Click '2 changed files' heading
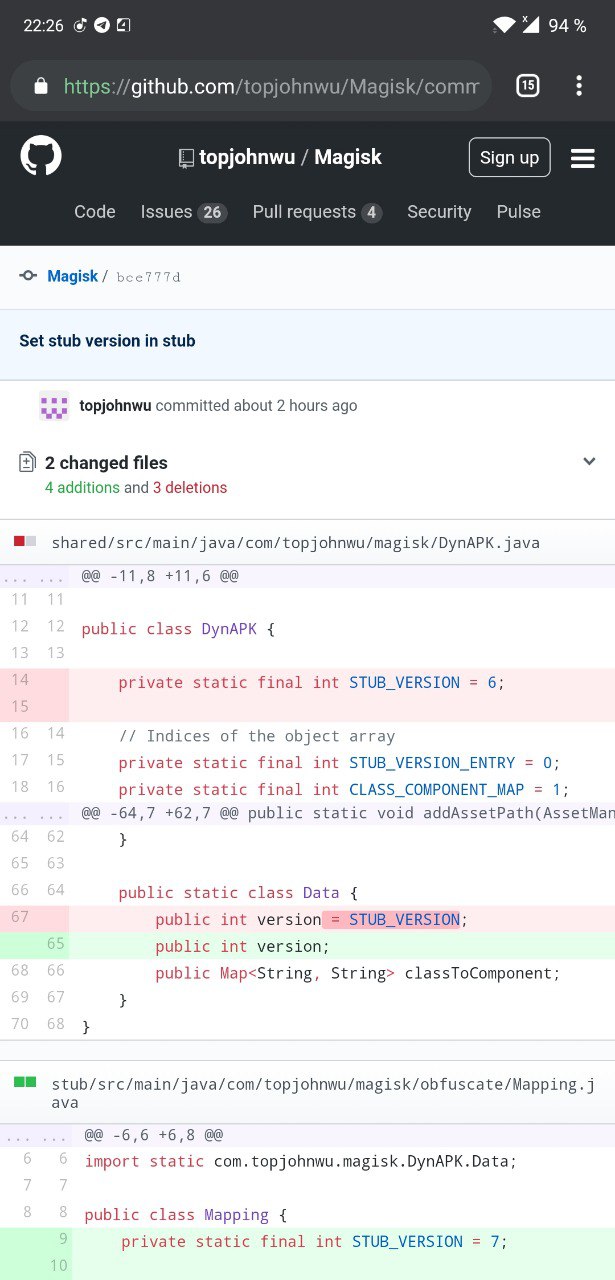 pos(106,463)
